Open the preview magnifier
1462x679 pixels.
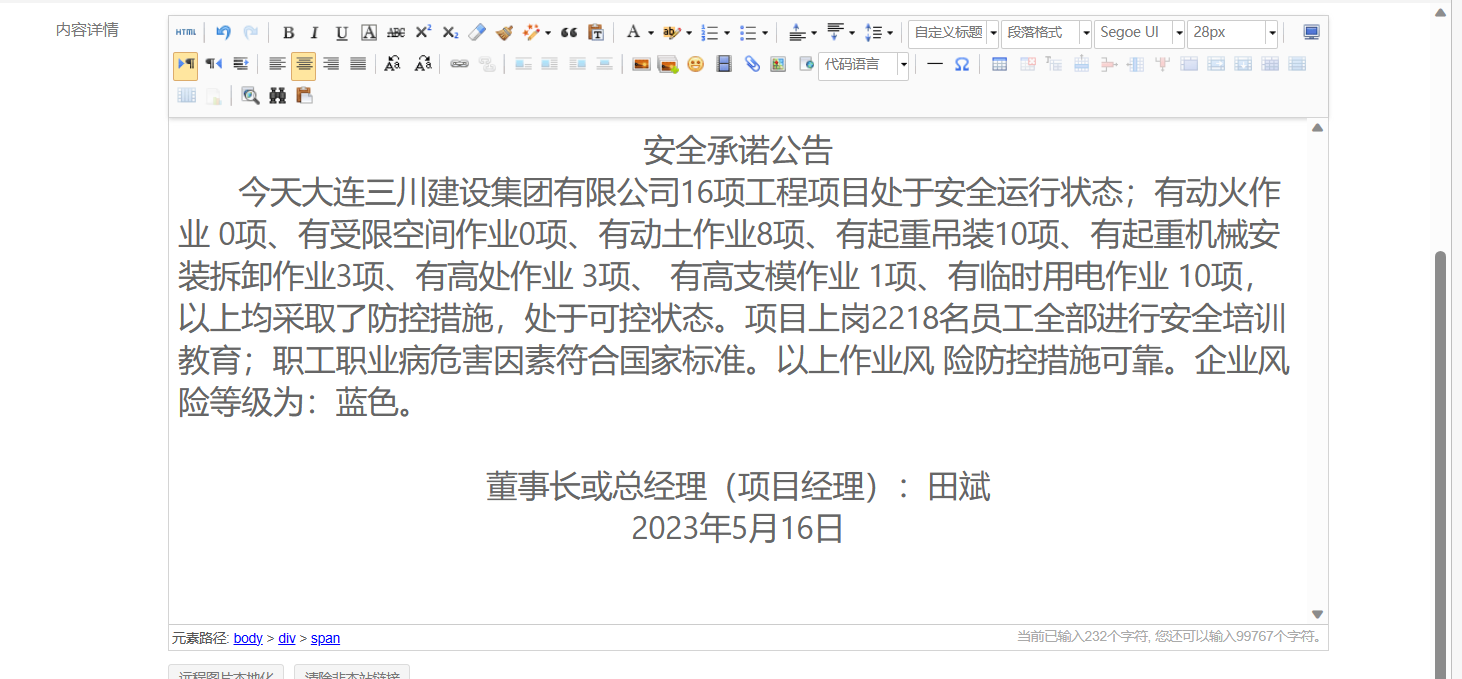coord(250,96)
